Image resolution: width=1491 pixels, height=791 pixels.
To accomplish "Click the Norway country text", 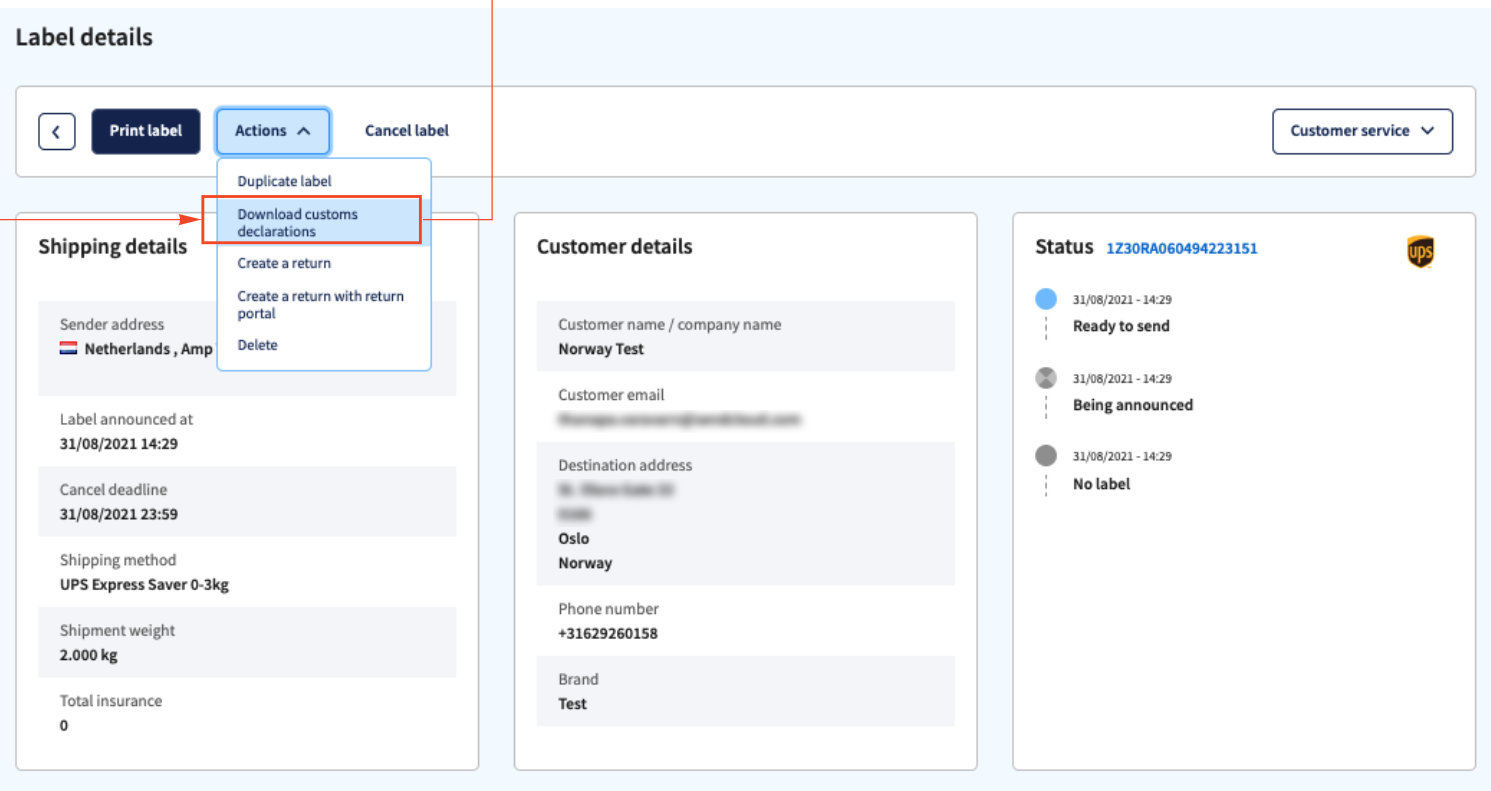I will point(585,563).
